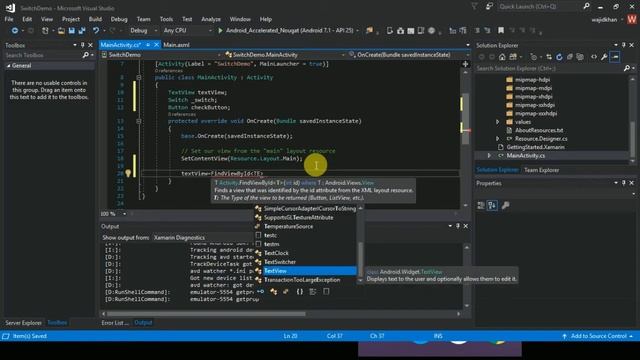
Task: Open the SwitchDemo project navigation dropdown
Action: (161, 55)
